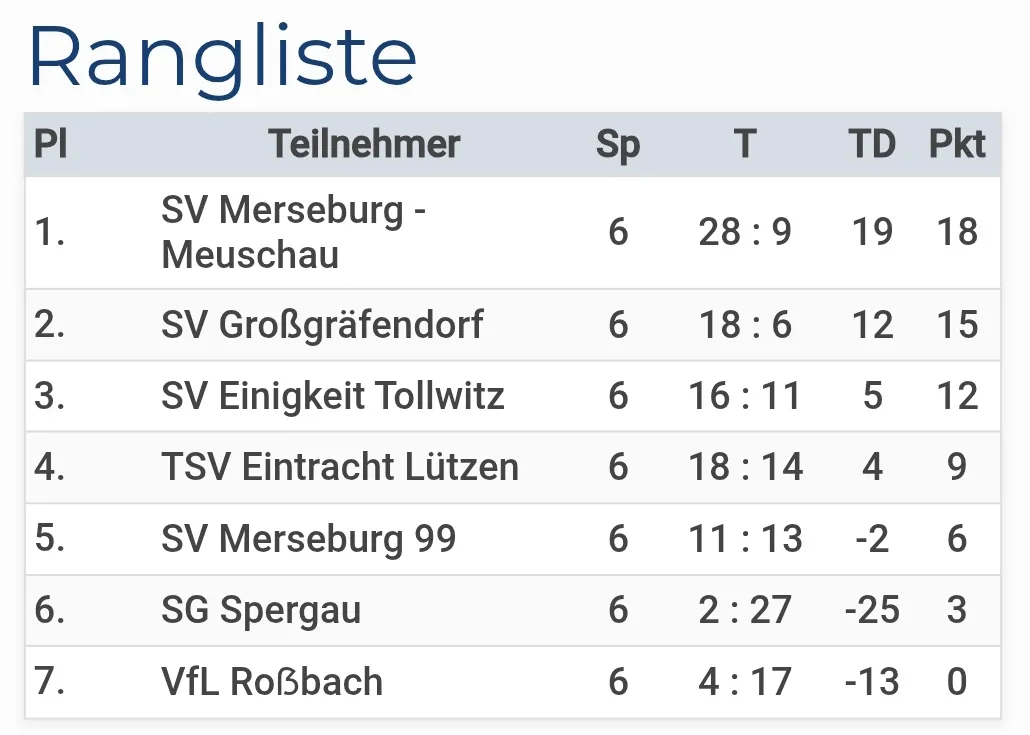Click the 28 : 9 goals cell
The width and height of the screenshot is (1030, 735).
[745, 232]
